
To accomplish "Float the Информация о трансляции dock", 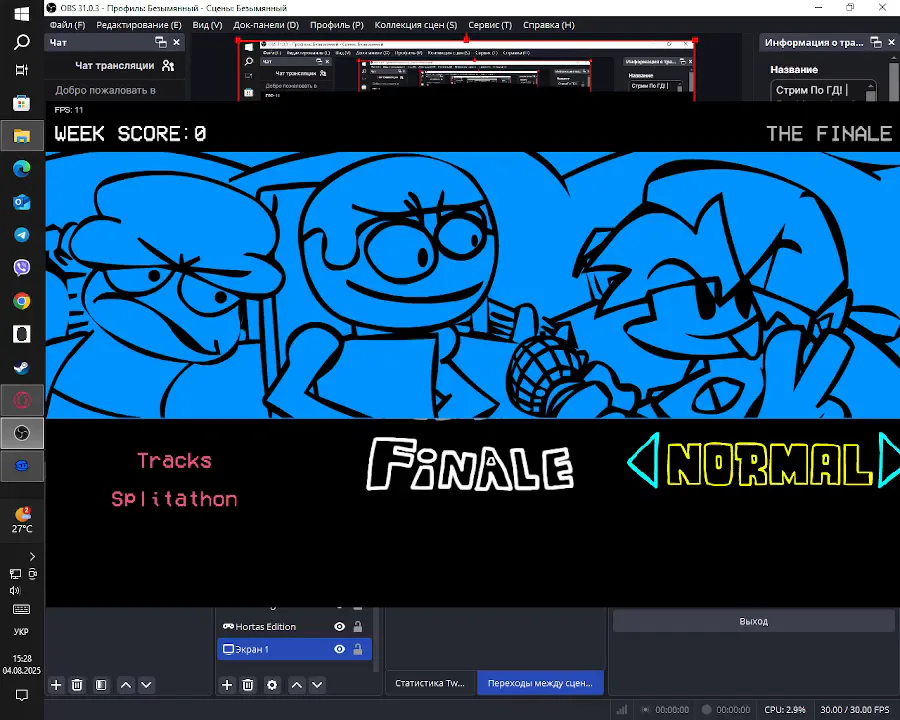I will click(876, 42).
